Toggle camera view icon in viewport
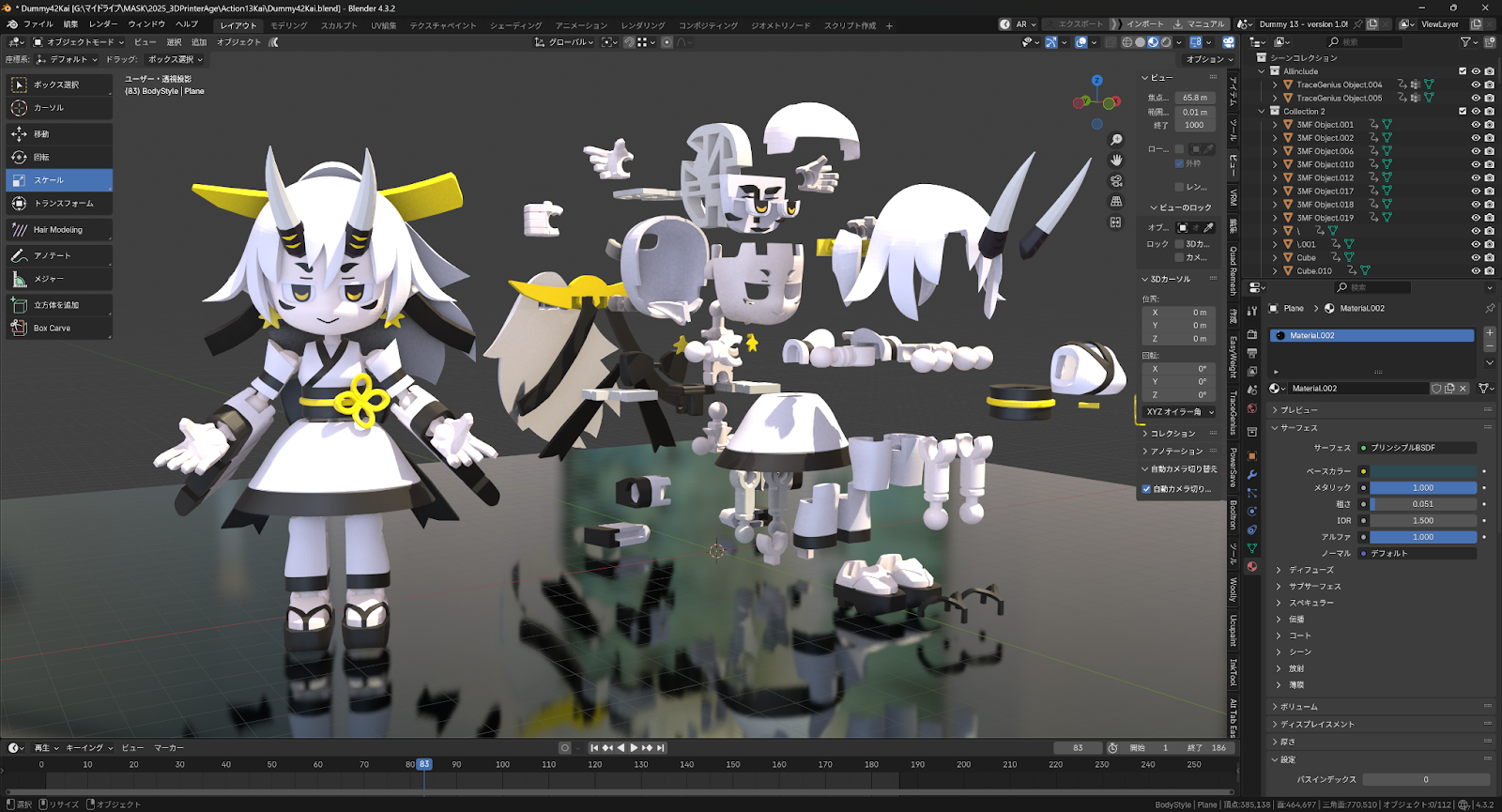Viewport: 1502px width, 812px height. pos(1116,181)
